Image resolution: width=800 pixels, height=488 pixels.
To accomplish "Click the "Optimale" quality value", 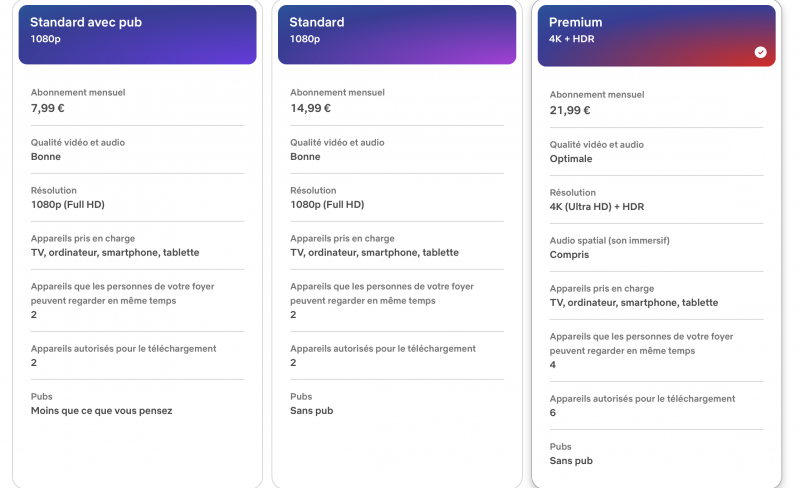I will (571, 159).
